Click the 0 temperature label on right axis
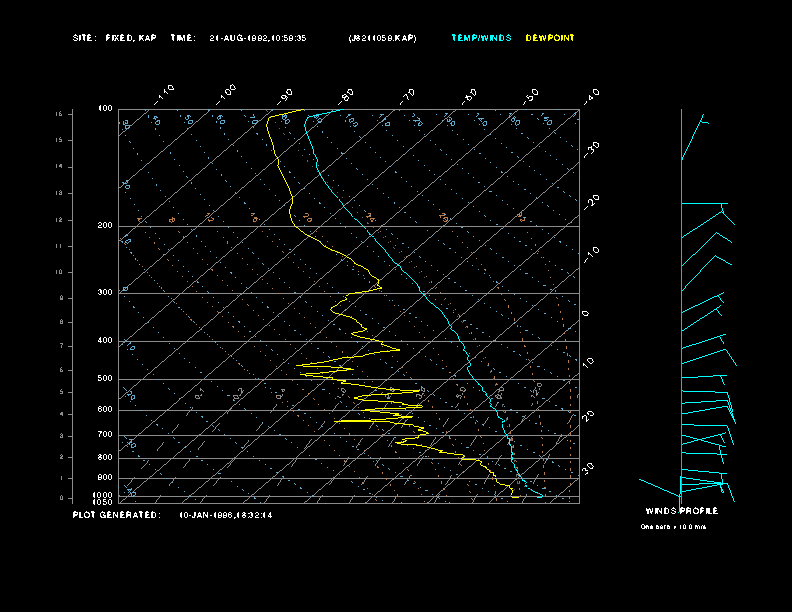Image resolution: width=792 pixels, height=612 pixels. (586, 313)
